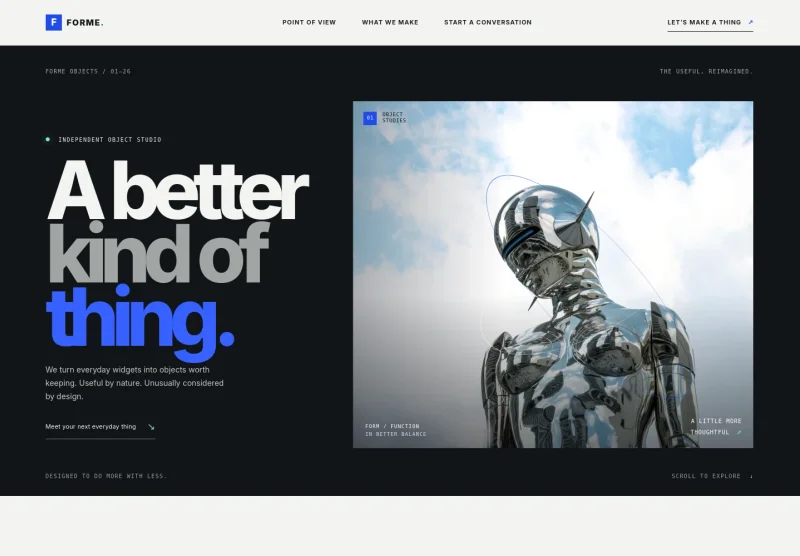Click the A Little More Thoughtful link
This screenshot has width=800, height=556.
coord(716,426)
